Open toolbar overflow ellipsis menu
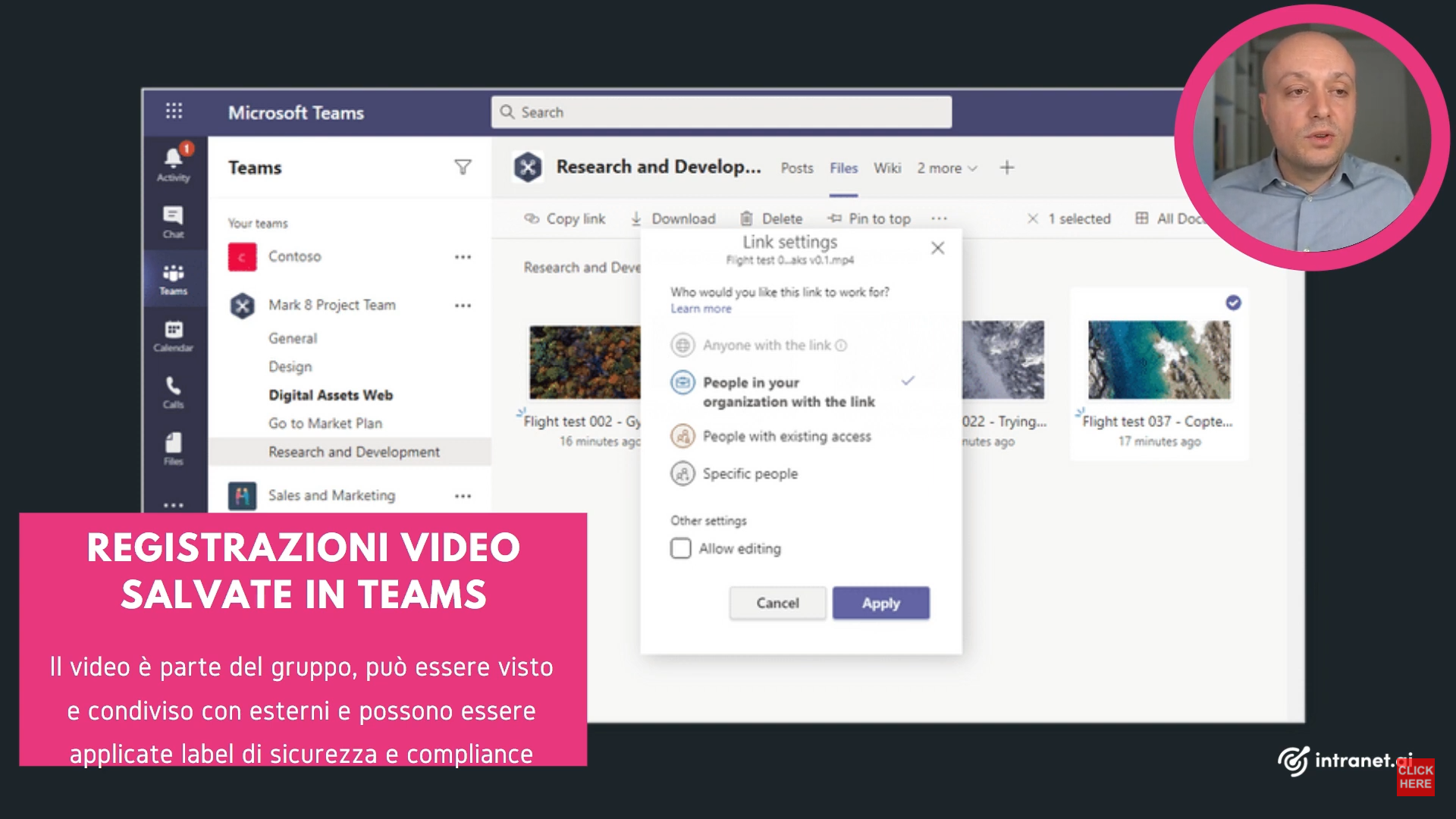Image resolution: width=1456 pixels, height=819 pixels. pyautogui.click(x=940, y=218)
